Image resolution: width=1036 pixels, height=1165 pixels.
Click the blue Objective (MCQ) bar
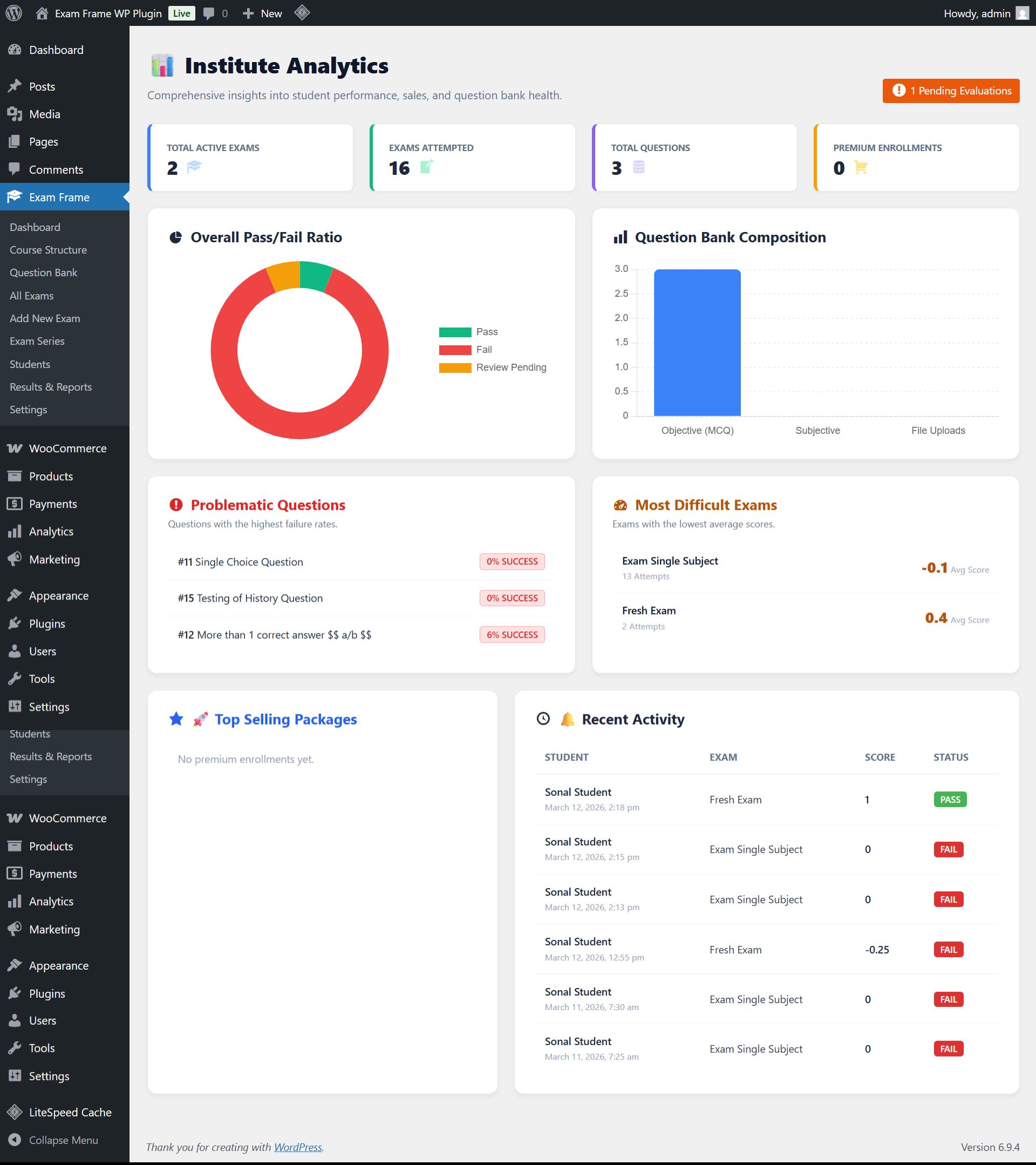click(x=697, y=342)
